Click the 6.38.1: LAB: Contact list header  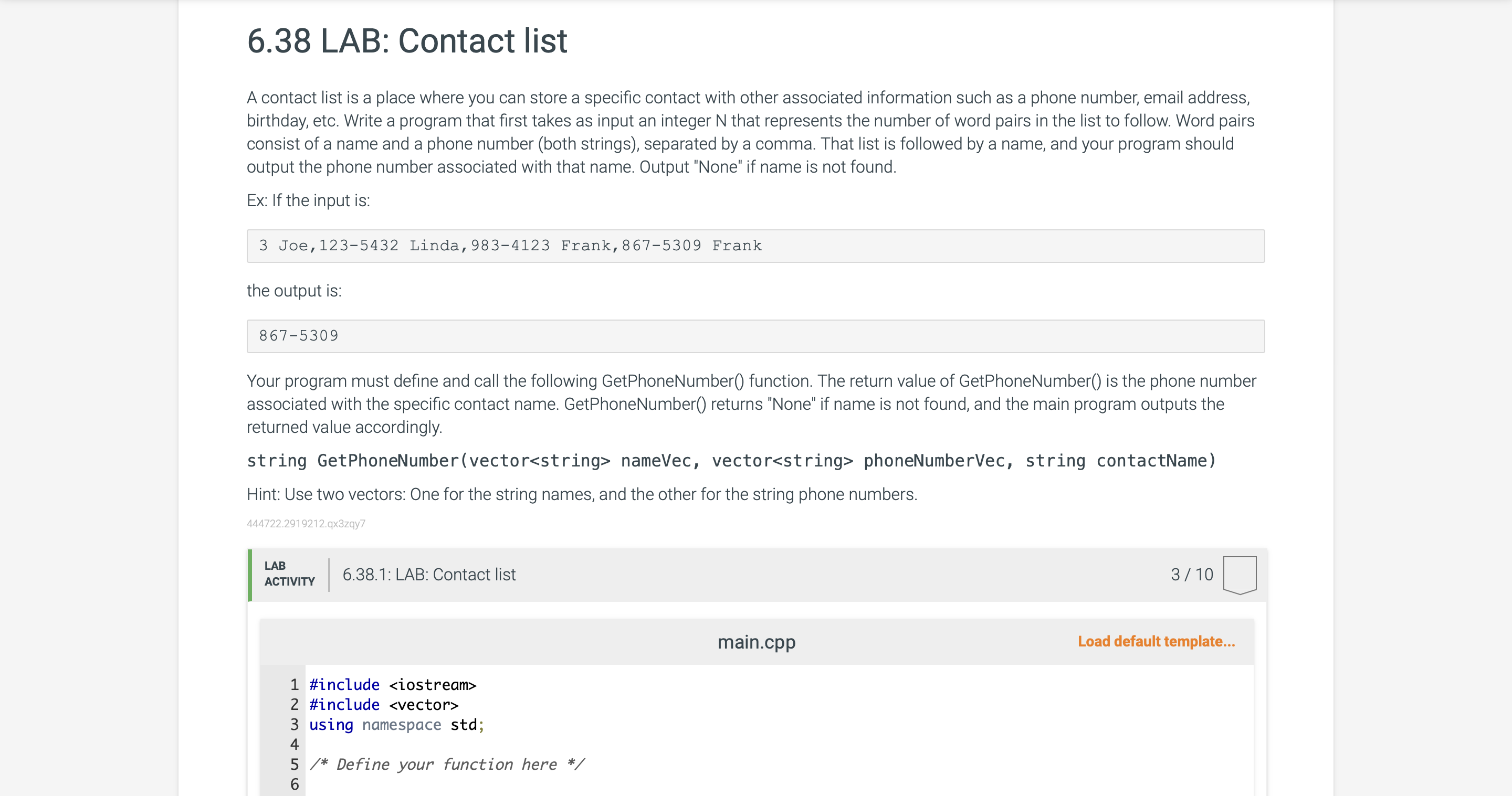click(428, 574)
